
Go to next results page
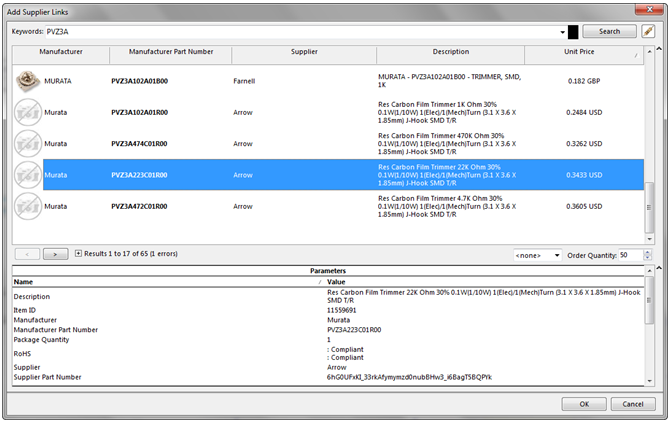click(x=55, y=254)
